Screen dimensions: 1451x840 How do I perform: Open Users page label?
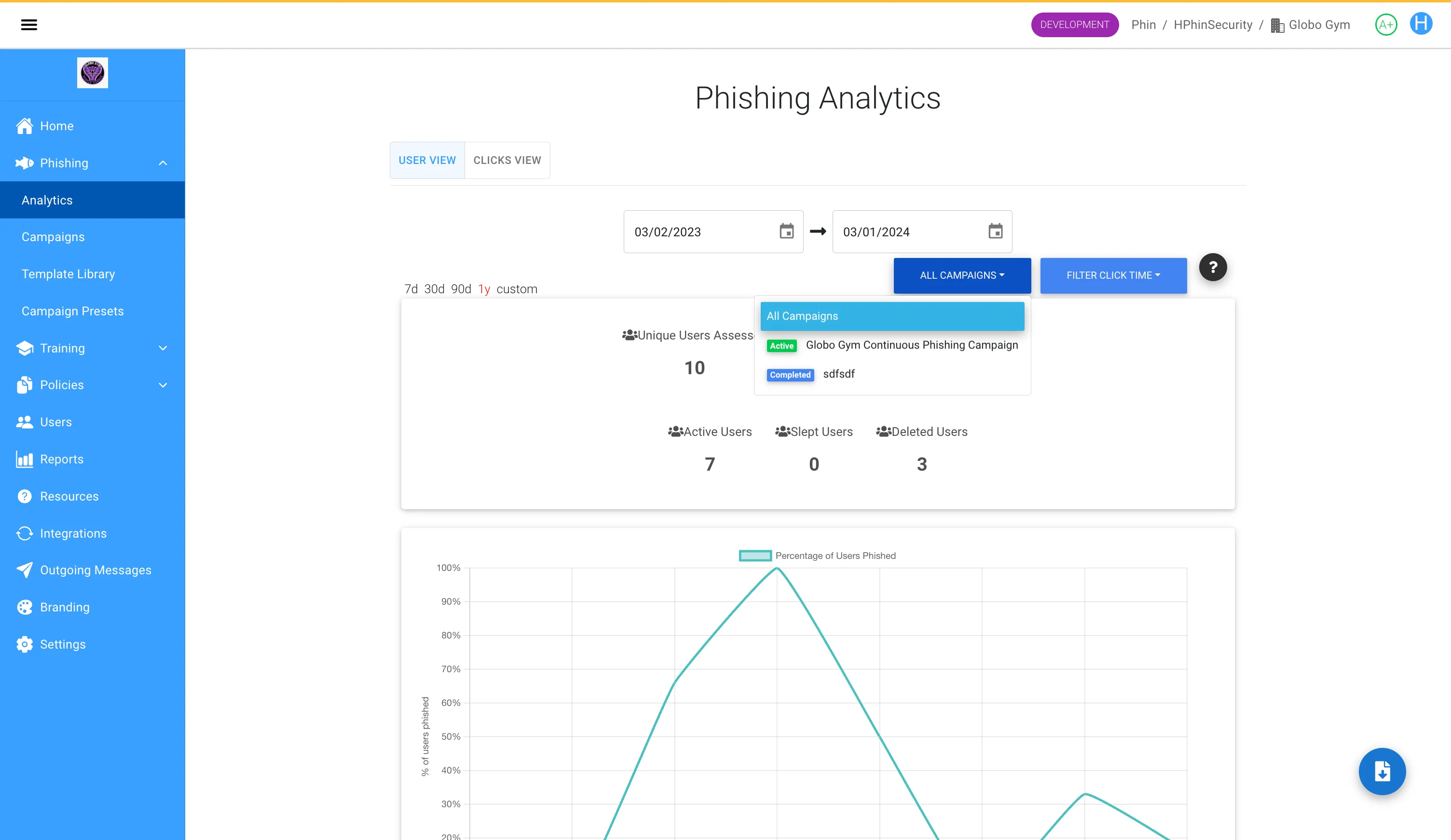pos(56,422)
